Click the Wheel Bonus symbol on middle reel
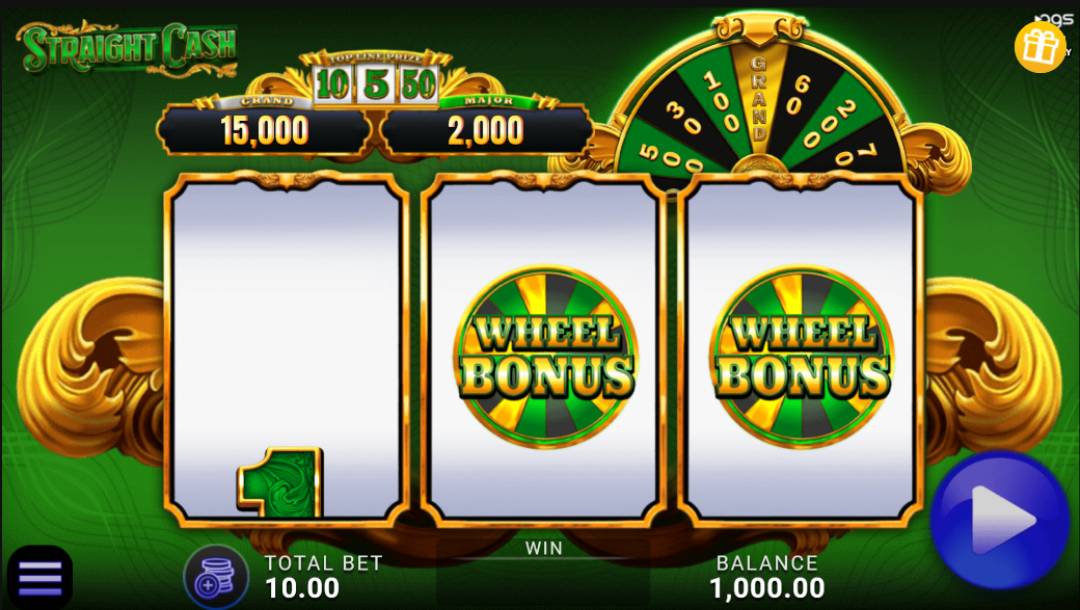1080x610 pixels. [546, 357]
